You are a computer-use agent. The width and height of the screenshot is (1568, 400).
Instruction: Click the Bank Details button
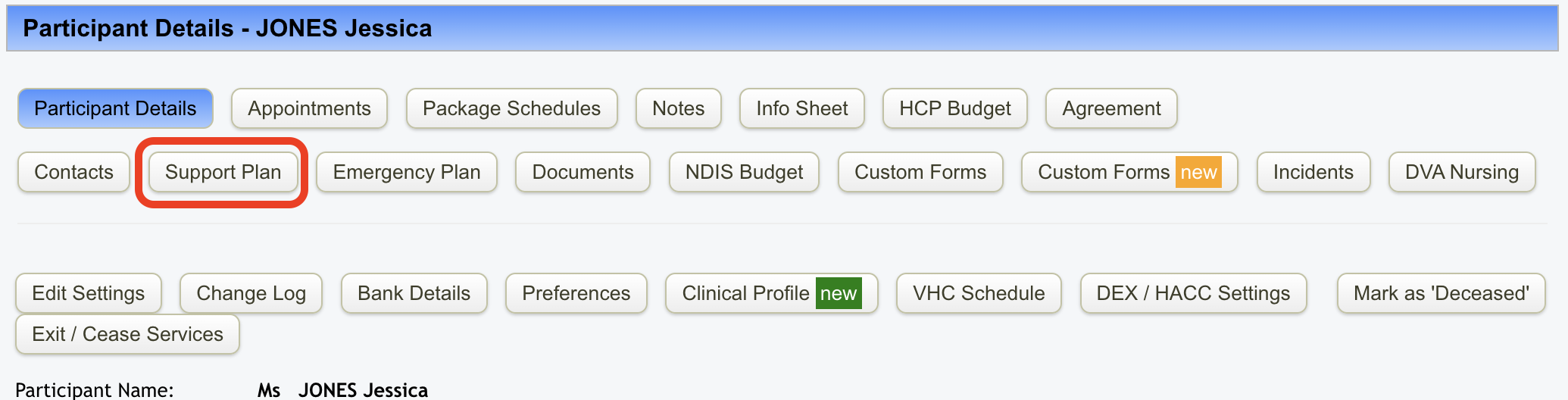click(414, 293)
